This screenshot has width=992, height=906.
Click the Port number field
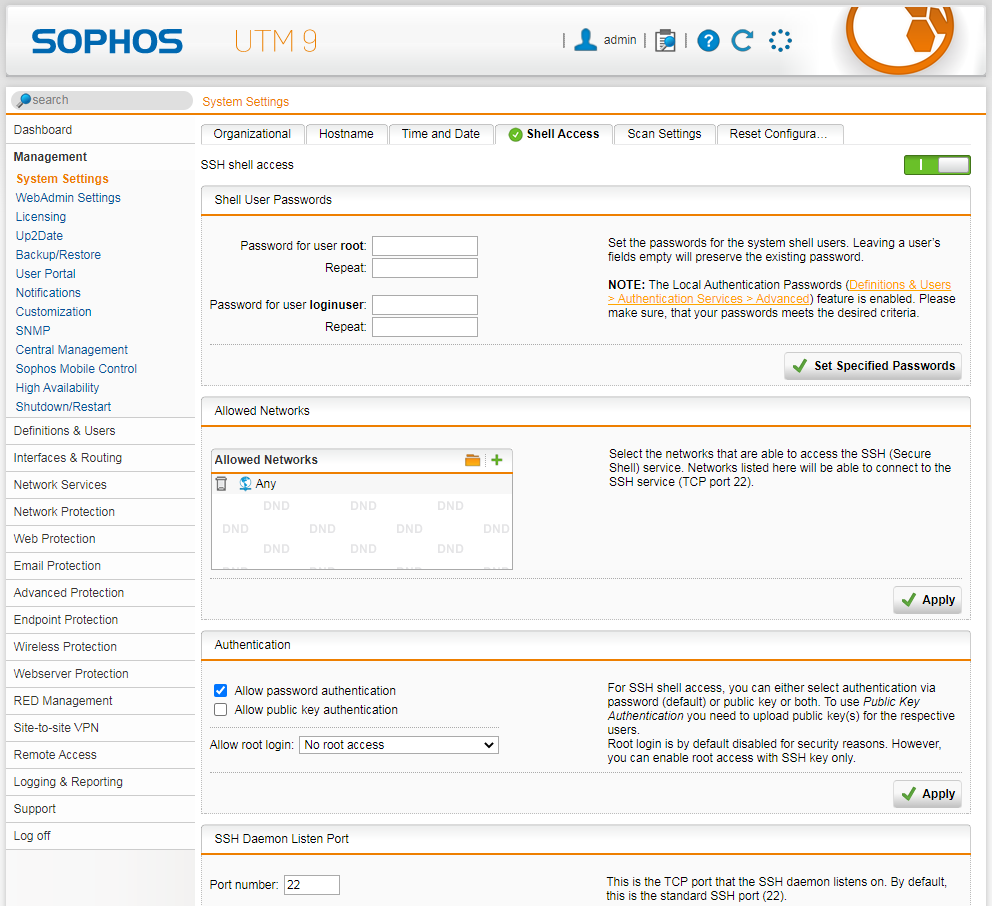coord(312,885)
